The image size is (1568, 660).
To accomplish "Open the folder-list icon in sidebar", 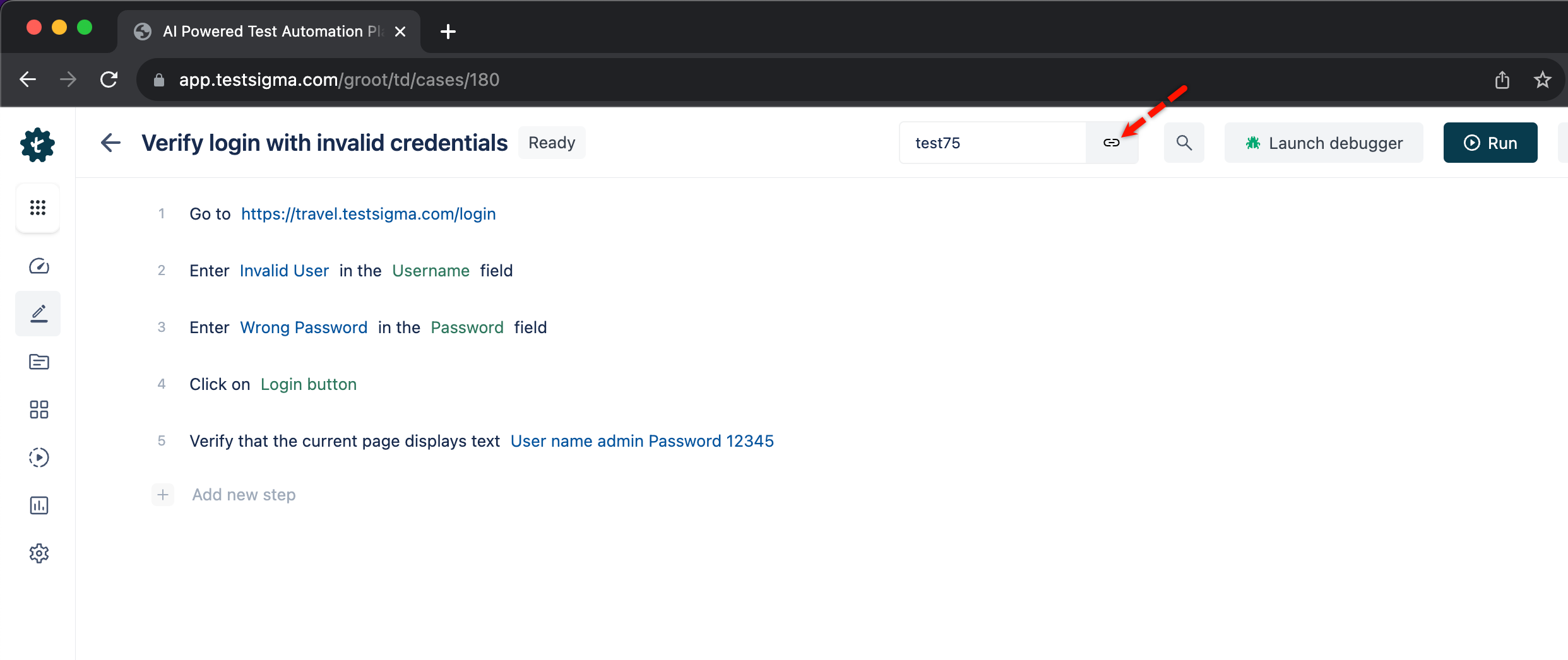I will tap(39, 362).
